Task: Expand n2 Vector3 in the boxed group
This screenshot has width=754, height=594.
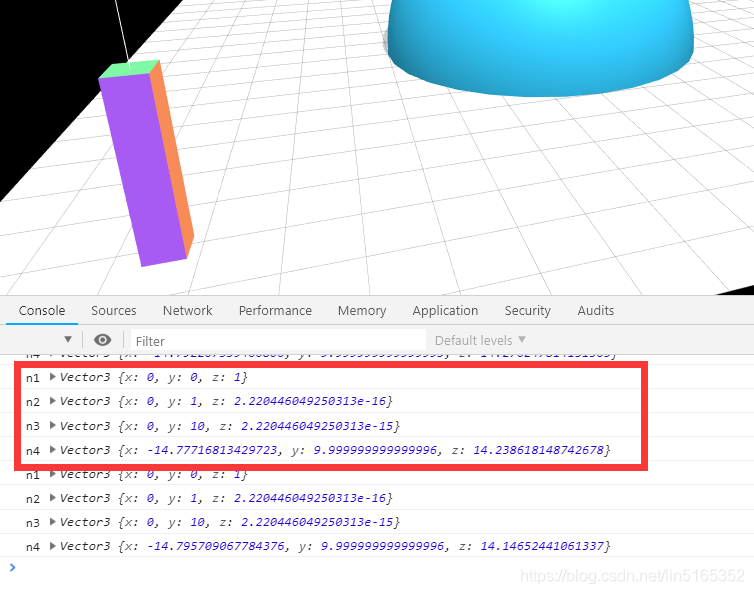Action: click(x=53, y=401)
